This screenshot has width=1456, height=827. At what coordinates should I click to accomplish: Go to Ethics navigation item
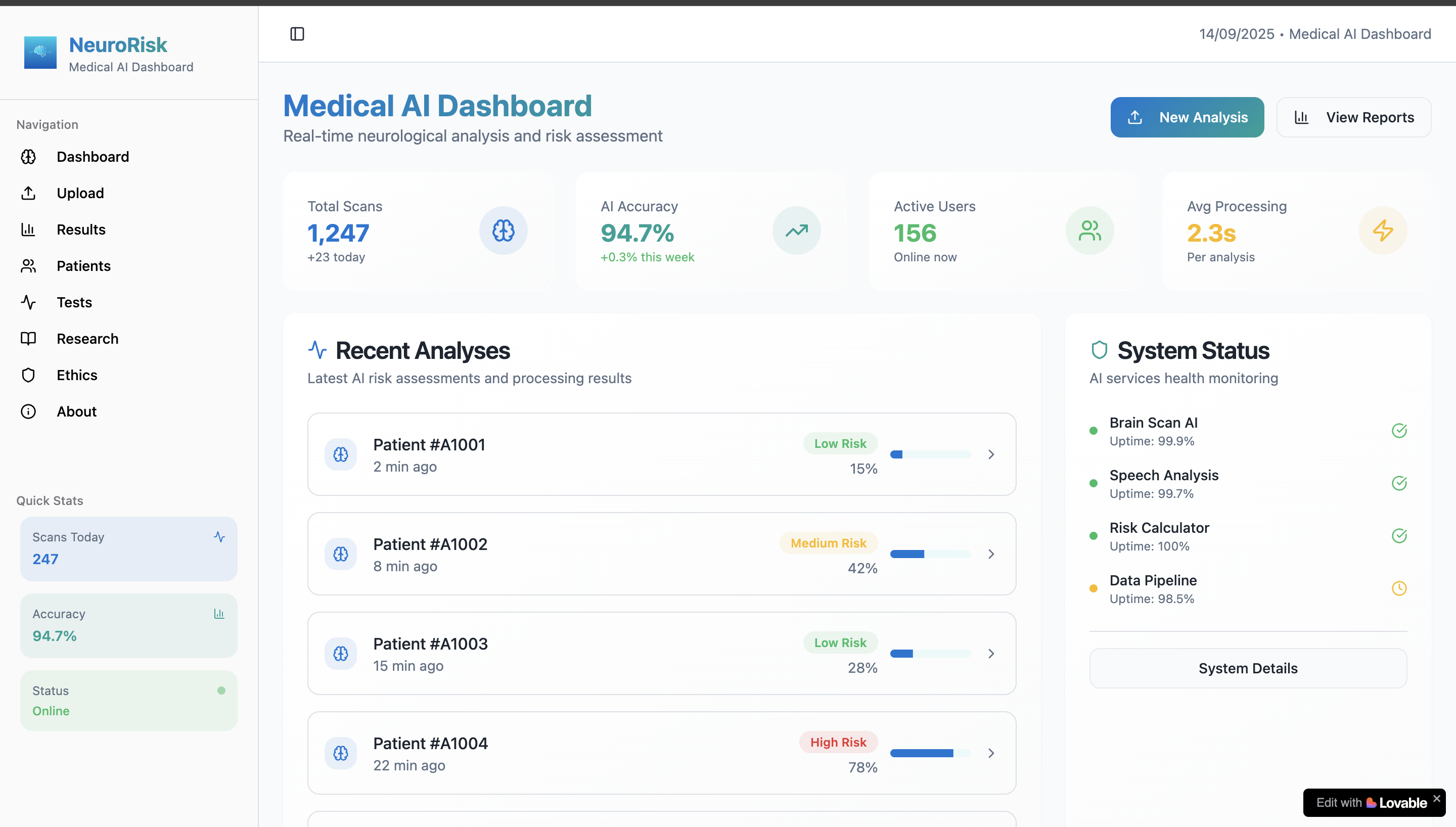click(77, 375)
